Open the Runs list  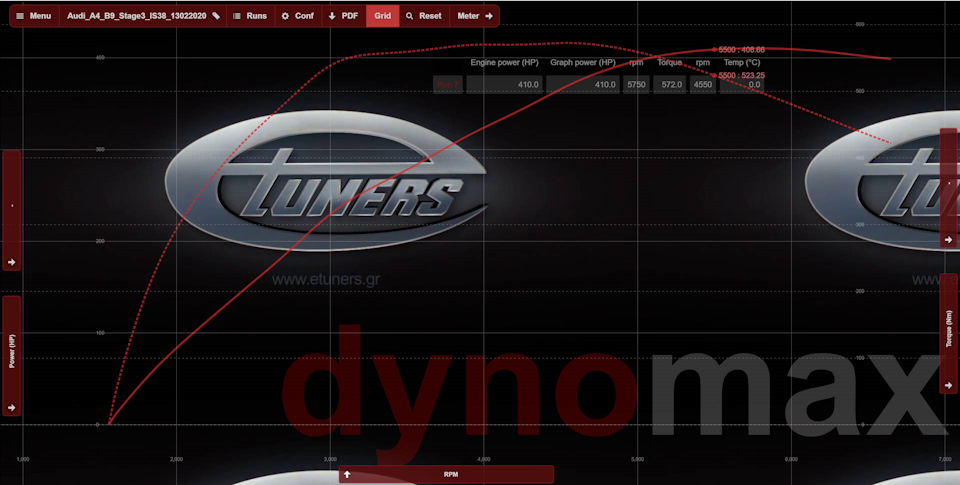point(250,16)
